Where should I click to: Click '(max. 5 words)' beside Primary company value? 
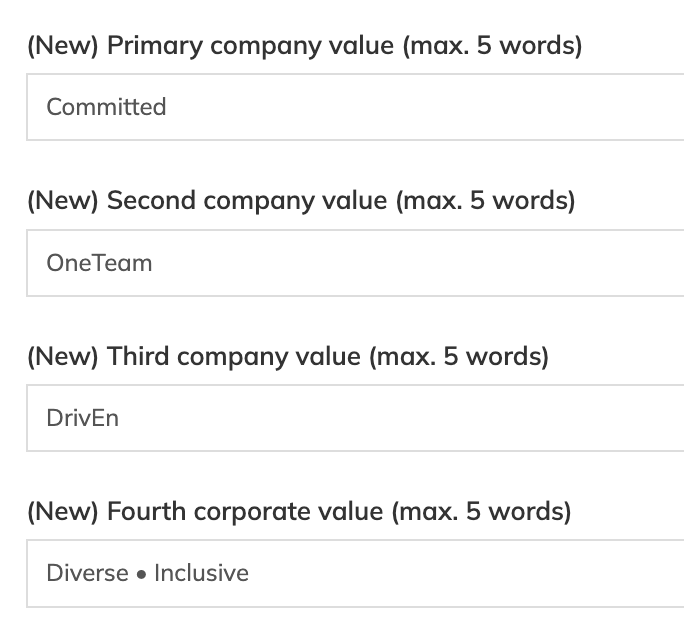tap(492, 46)
